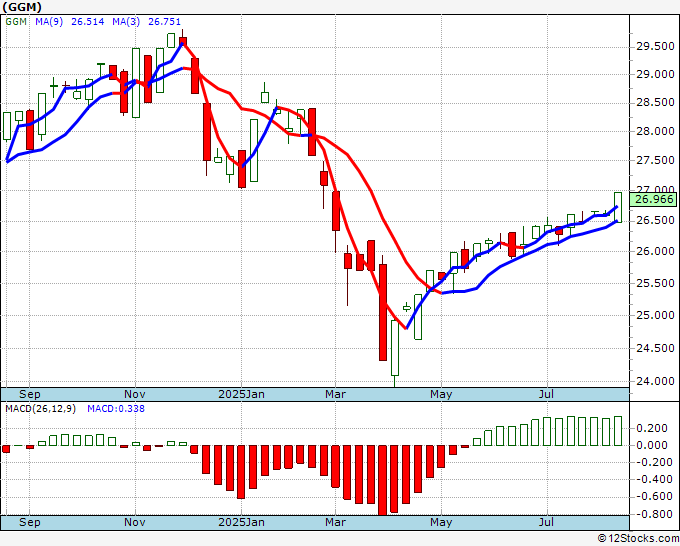
Task: Click the latest green candlestick near 26.966
Action: [x=618, y=207]
